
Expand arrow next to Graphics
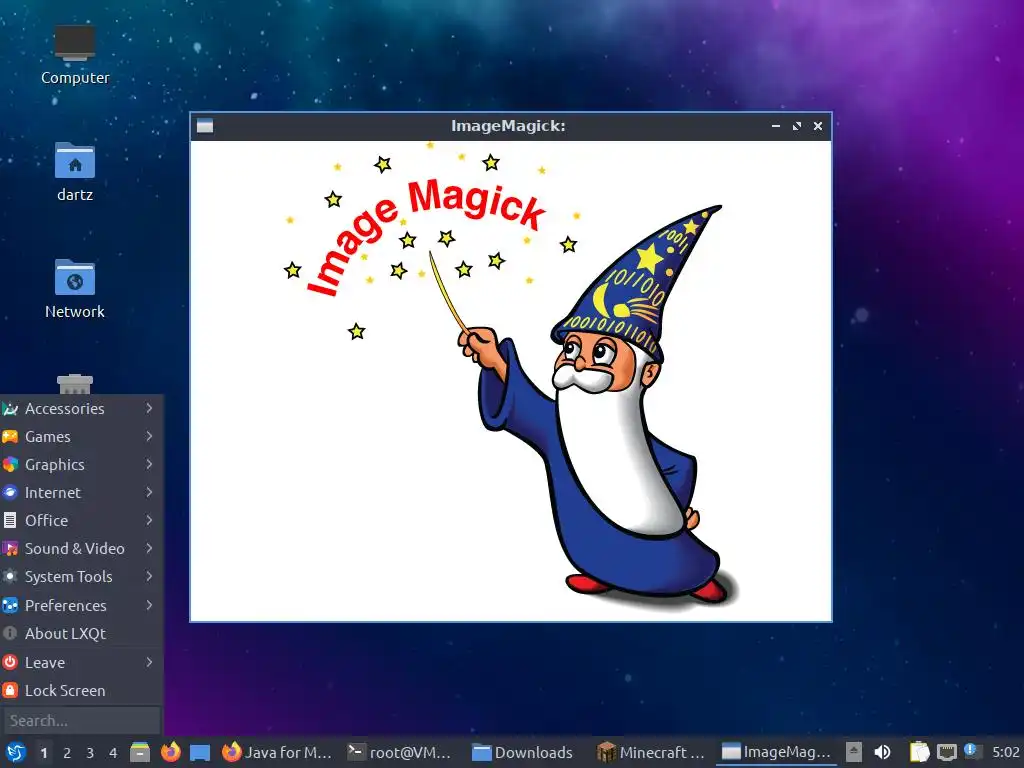click(x=150, y=464)
